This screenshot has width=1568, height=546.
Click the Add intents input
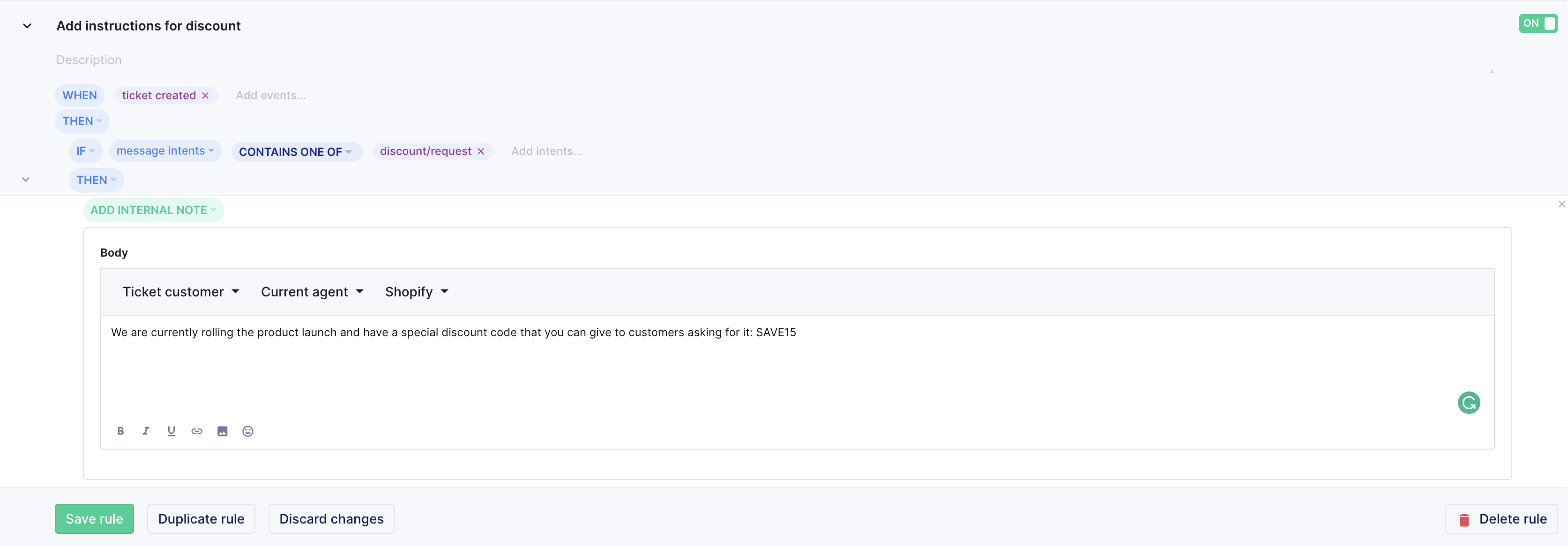546,151
